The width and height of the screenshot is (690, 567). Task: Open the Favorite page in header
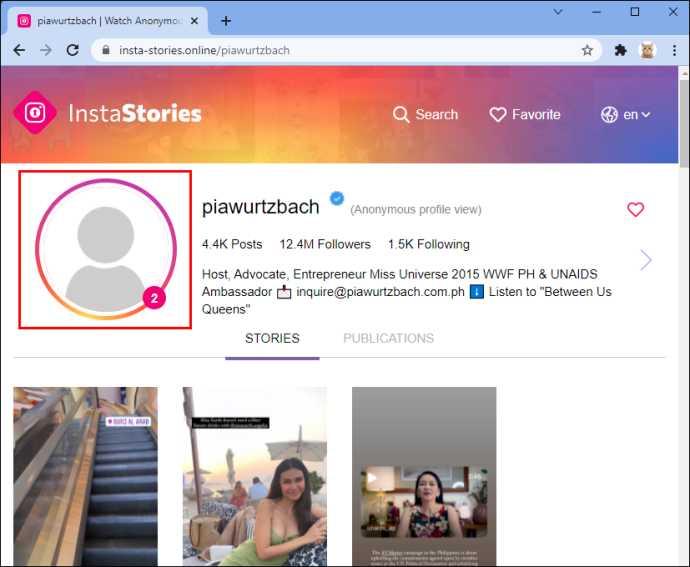(x=524, y=115)
